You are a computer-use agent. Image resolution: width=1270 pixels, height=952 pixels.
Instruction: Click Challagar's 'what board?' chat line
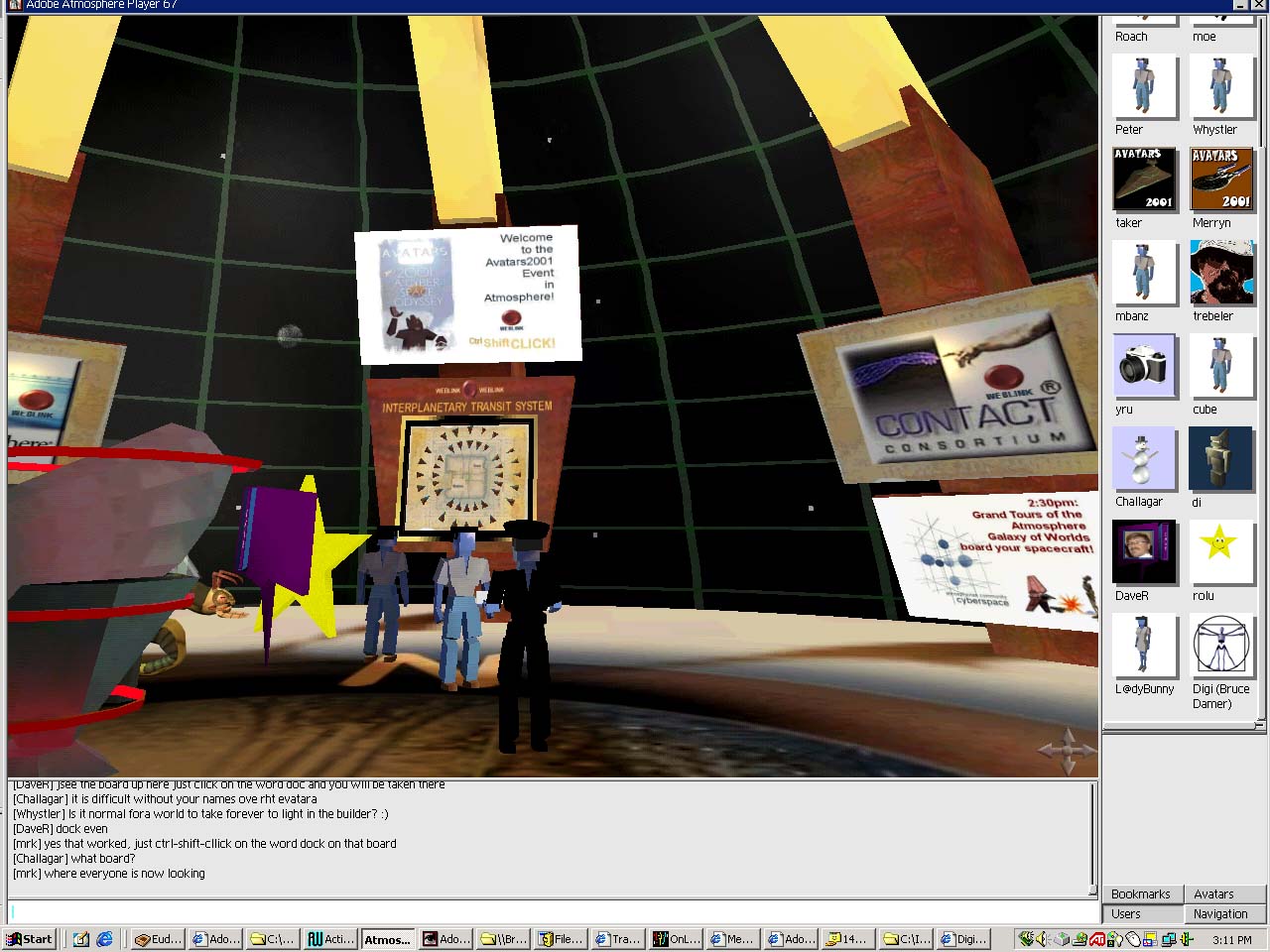point(73,859)
